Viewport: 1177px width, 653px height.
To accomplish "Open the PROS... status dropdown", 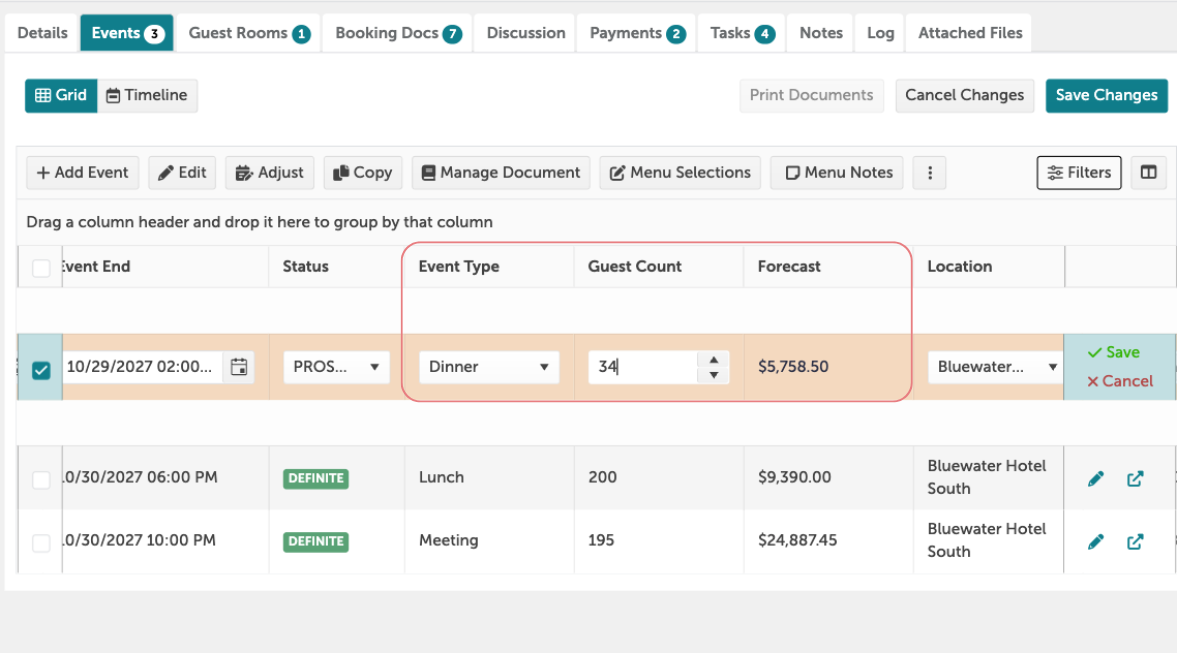I will tap(336, 367).
